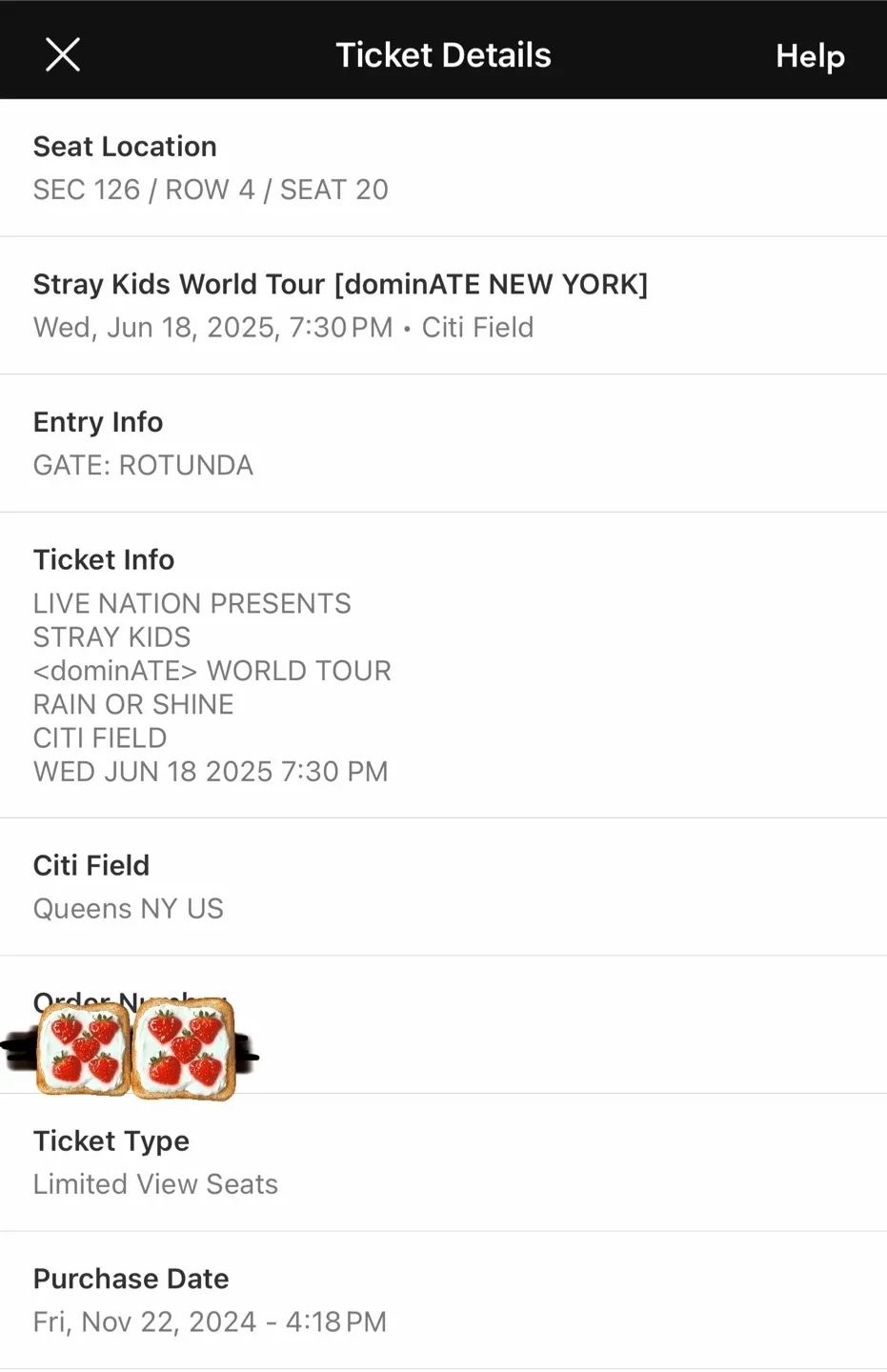Viewport: 887px width, 1372px height.
Task: Tap the Ticket Info heading
Action: click(x=104, y=559)
